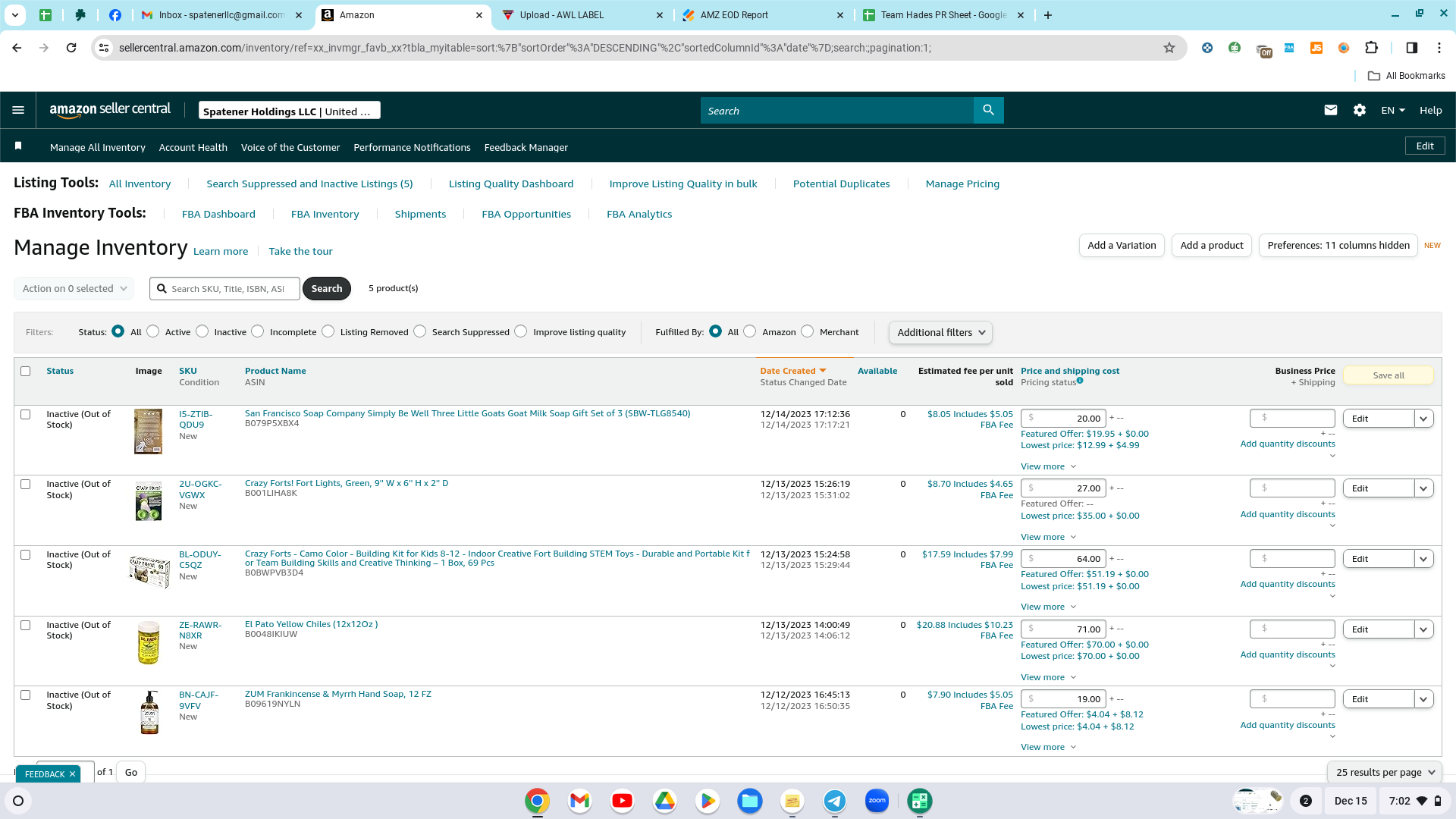Expand View more for ZUM Hand Soap row
Image resolution: width=1456 pixels, height=819 pixels.
pos(1048,748)
